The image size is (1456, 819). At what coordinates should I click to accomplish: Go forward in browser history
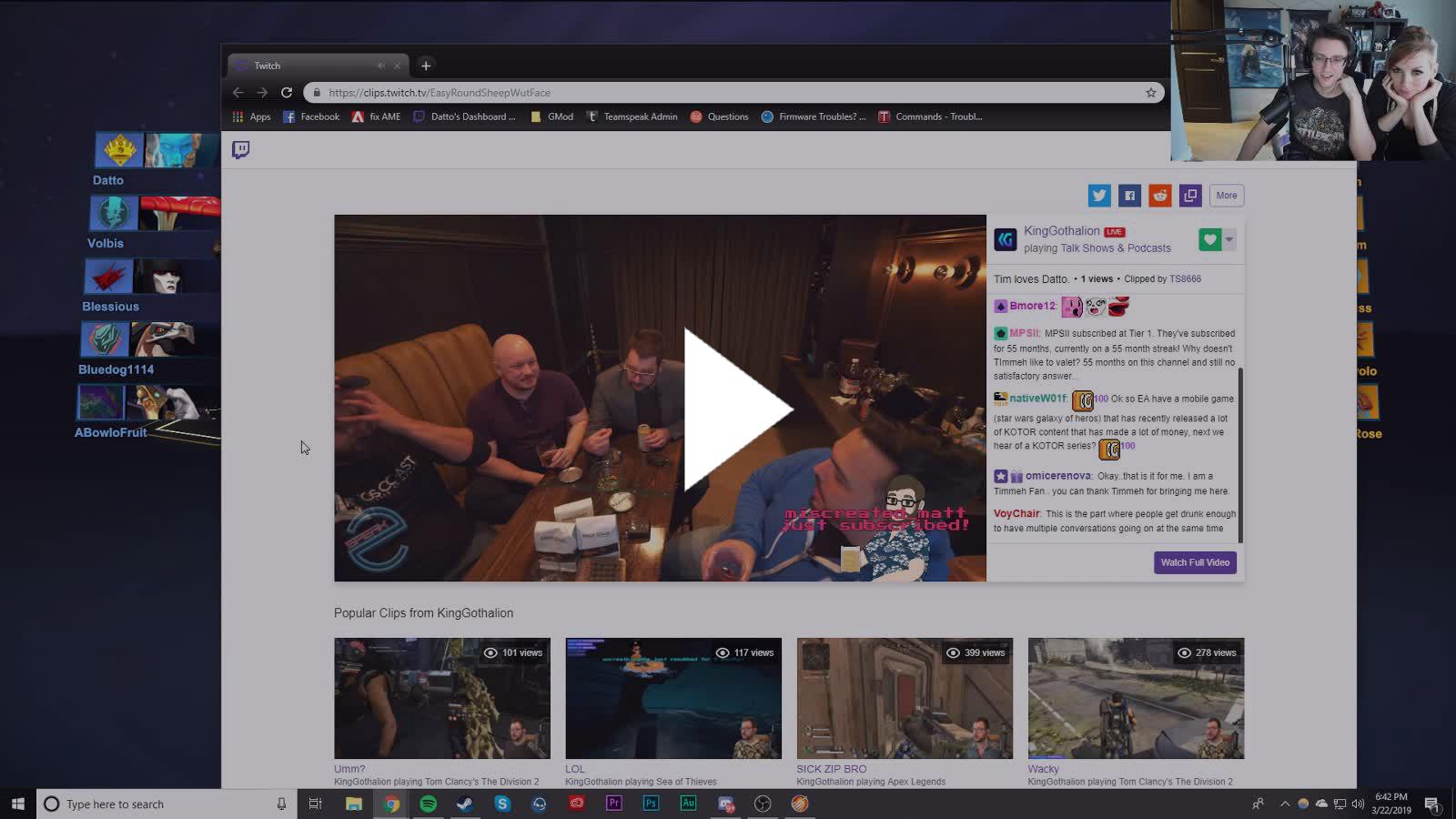click(x=262, y=93)
